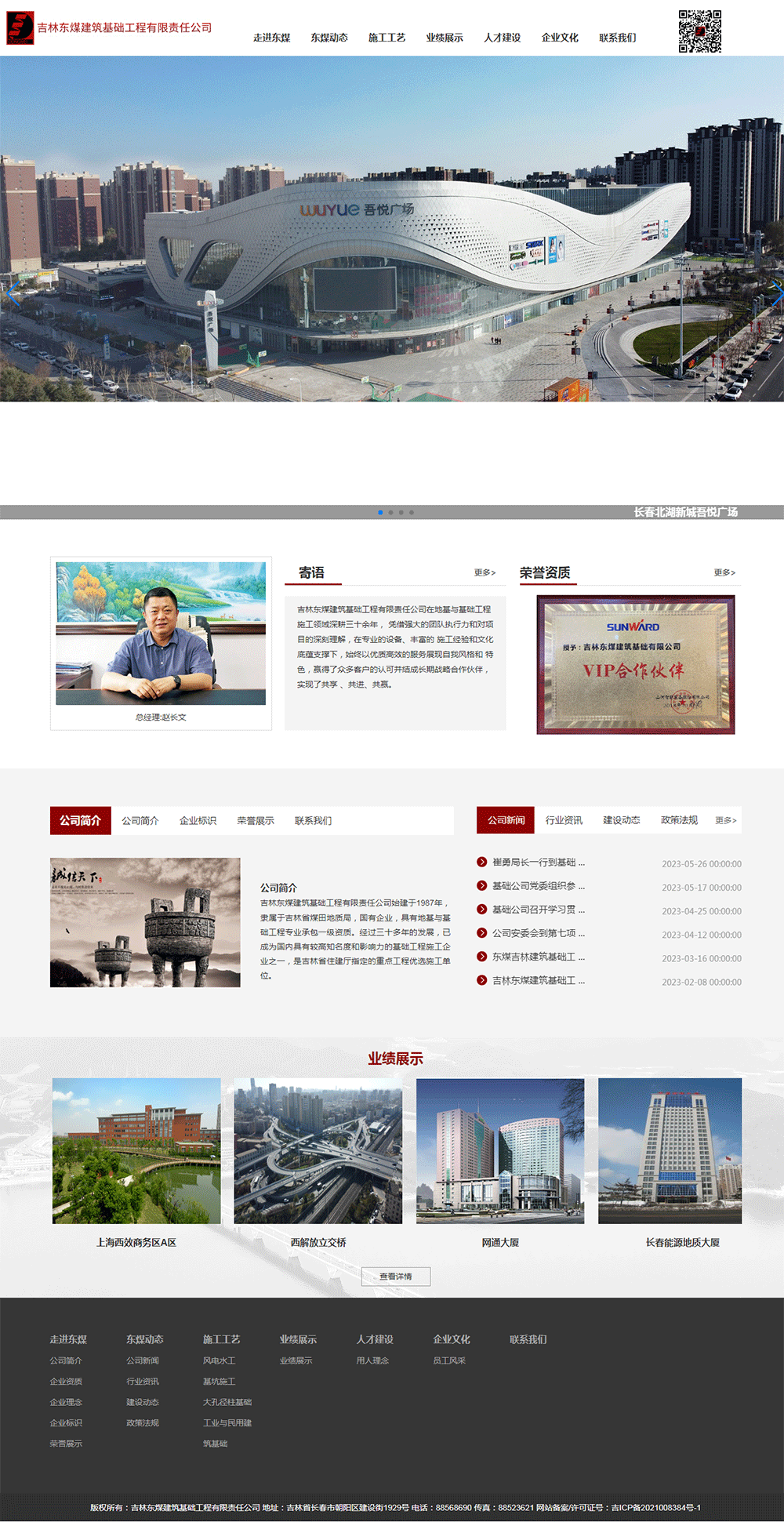
Task: Open the bronze tripod company intro image
Action: click(145, 922)
